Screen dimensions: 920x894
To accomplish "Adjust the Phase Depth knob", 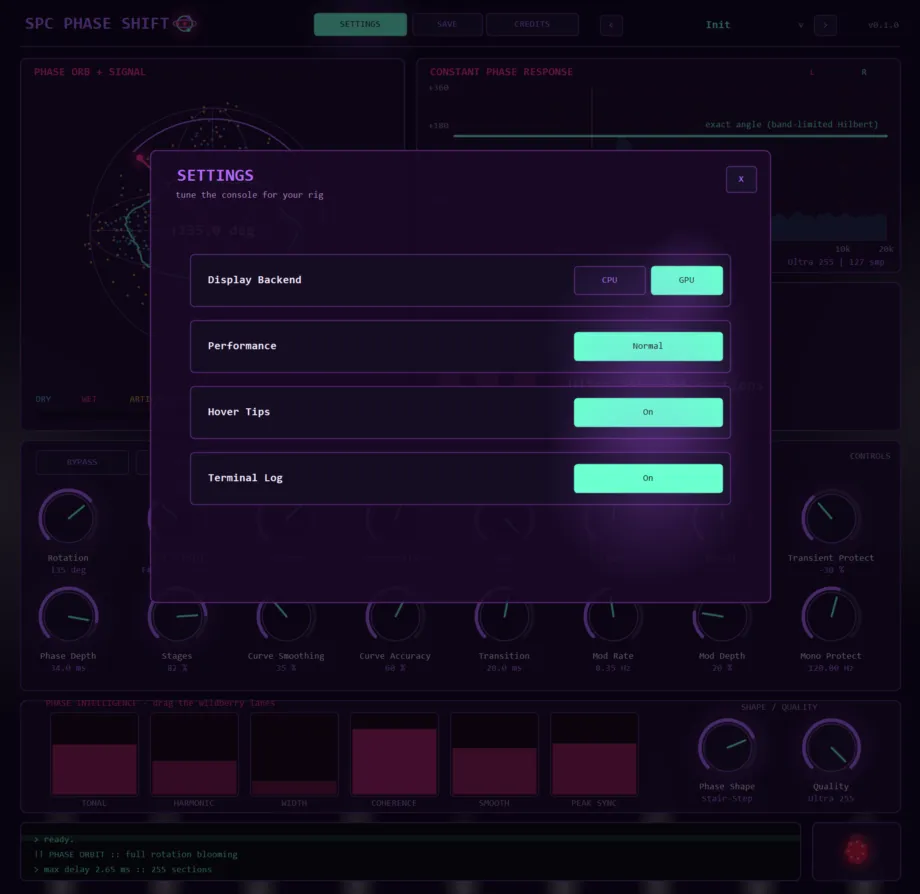I will (x=68, y=616).
